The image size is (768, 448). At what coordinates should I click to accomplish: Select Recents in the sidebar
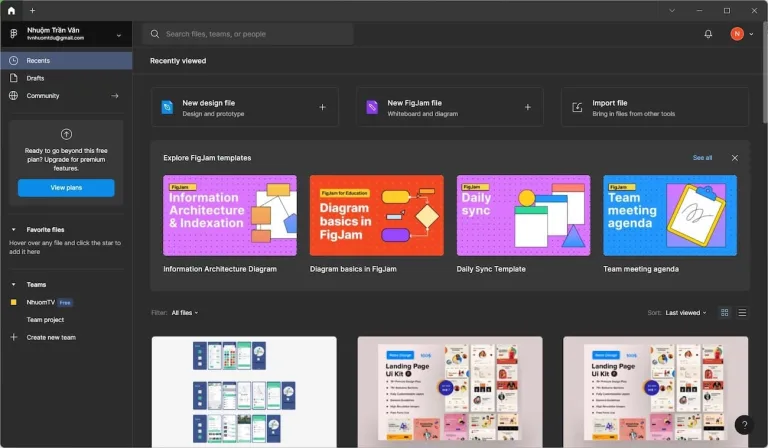point(38,61)
